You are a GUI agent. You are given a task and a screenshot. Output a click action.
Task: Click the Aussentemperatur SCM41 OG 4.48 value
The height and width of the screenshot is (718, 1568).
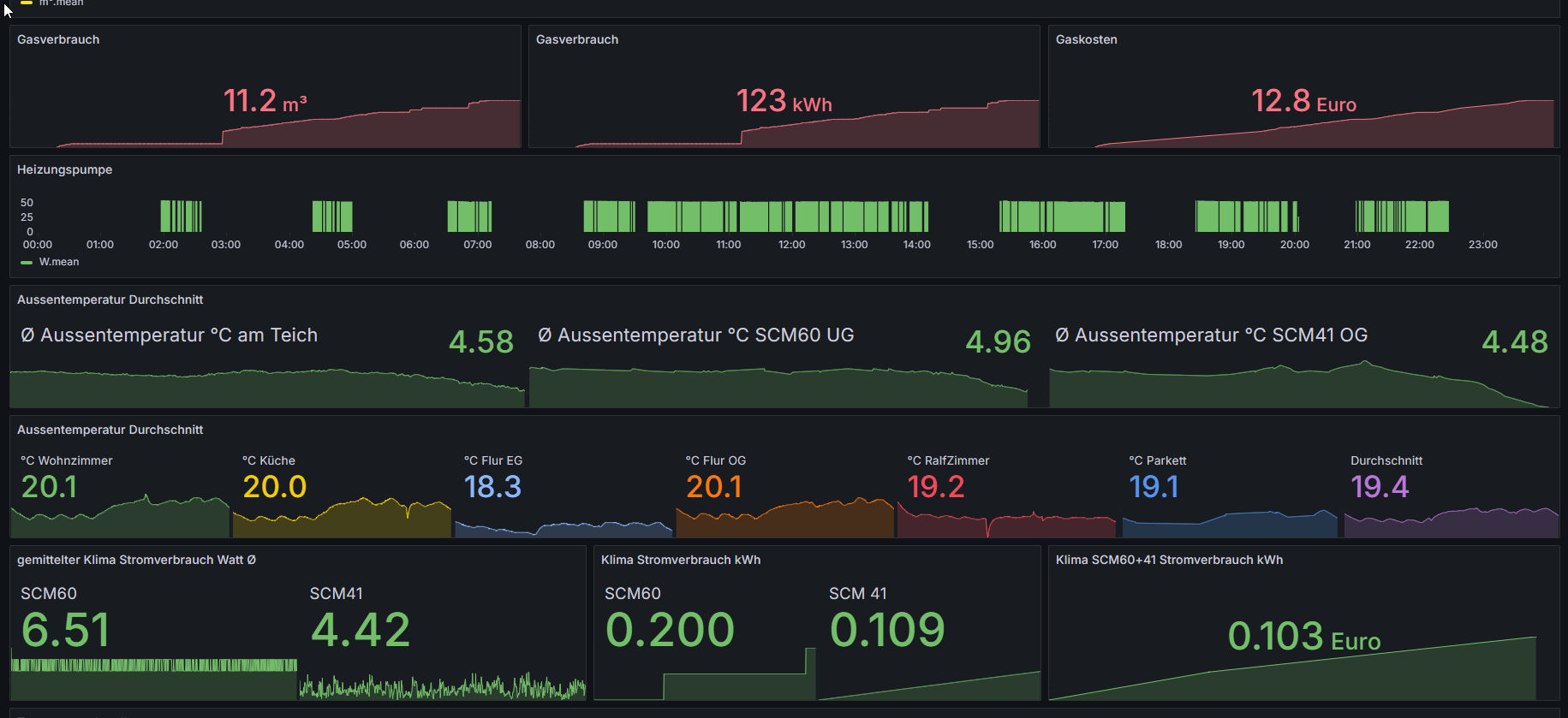1514,342
